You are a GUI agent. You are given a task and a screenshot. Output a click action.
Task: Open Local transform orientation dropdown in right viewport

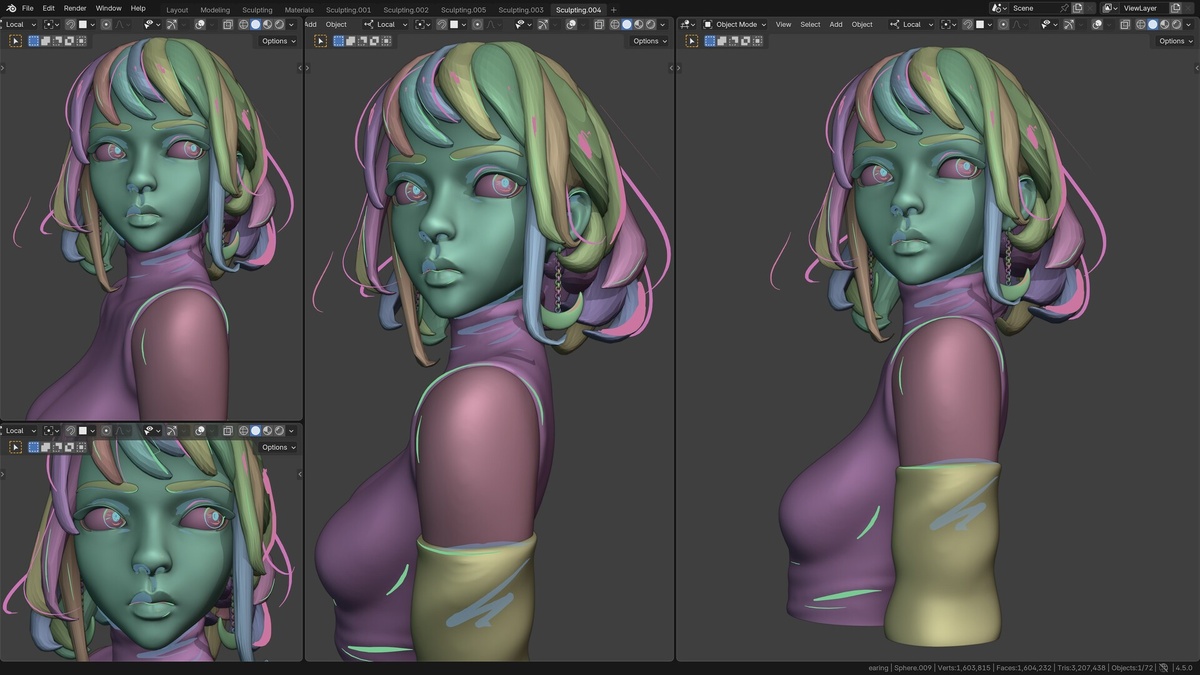(911, 24)
